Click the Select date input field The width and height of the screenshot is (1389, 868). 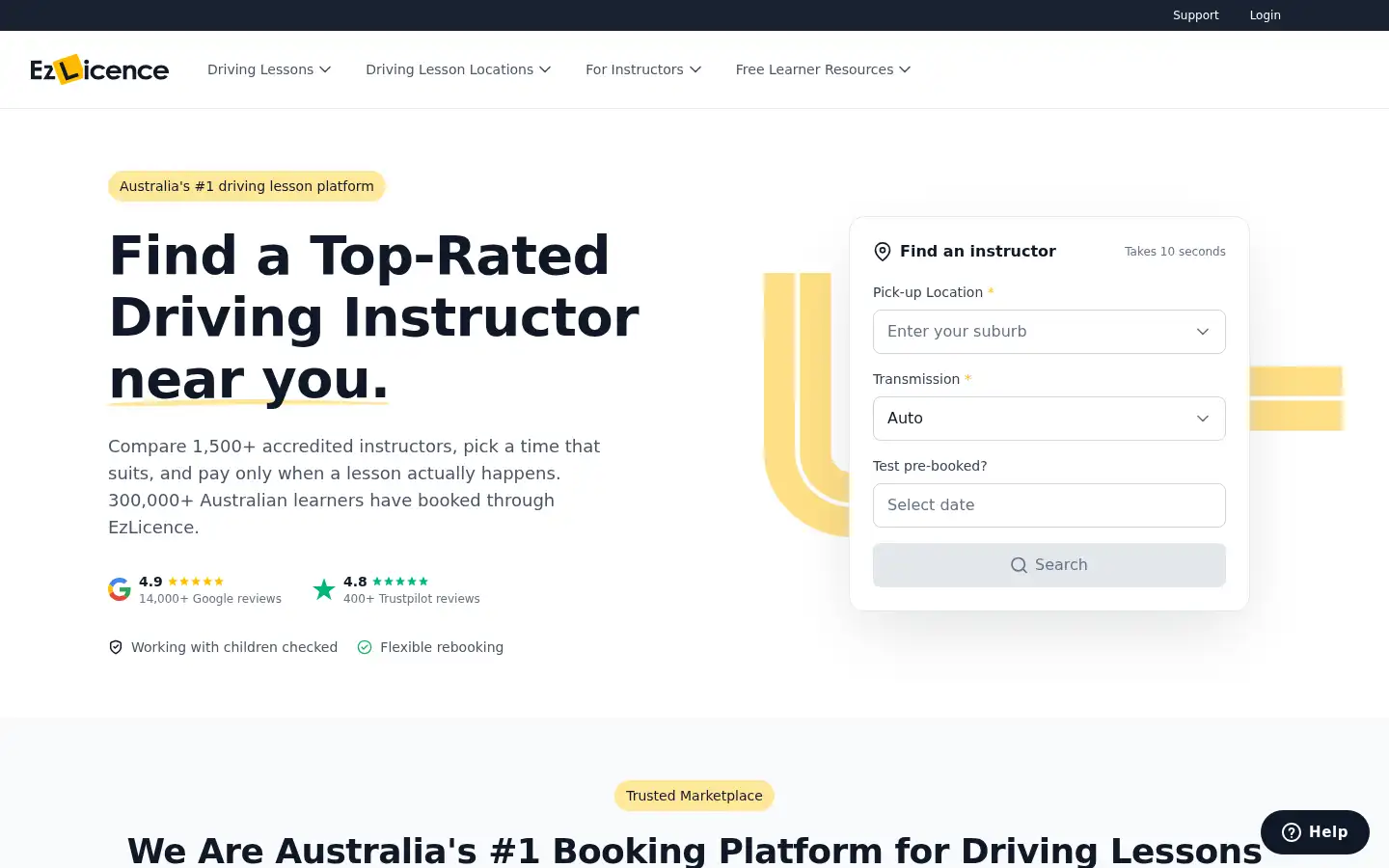[1049, 505]
